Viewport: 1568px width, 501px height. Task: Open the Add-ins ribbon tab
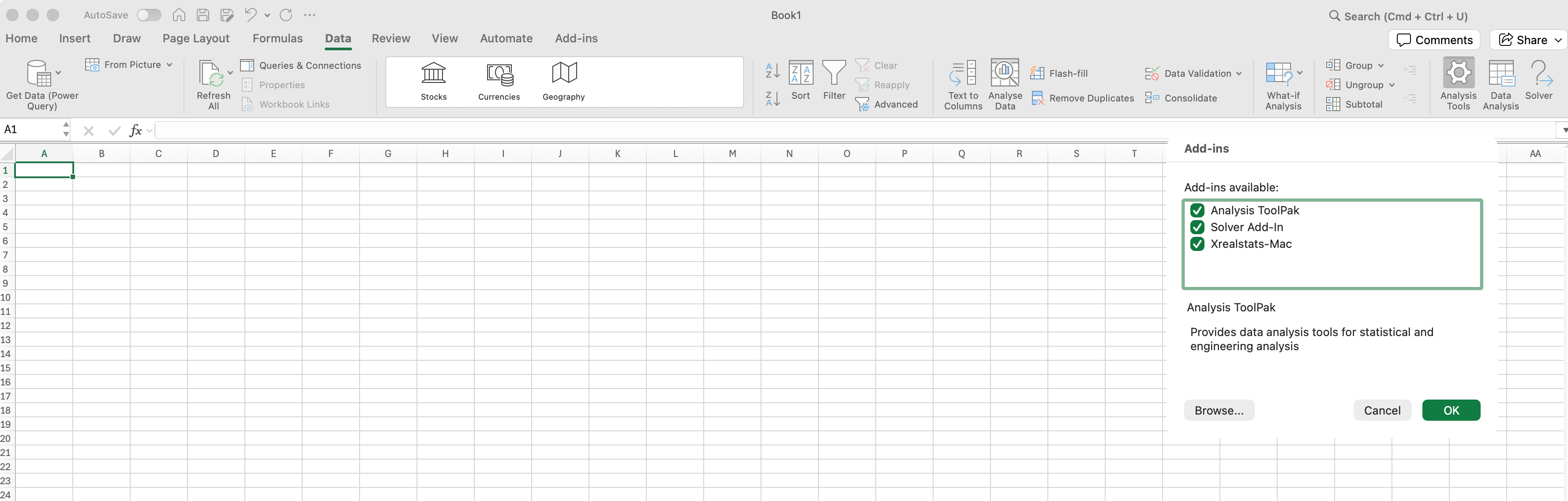576,38
